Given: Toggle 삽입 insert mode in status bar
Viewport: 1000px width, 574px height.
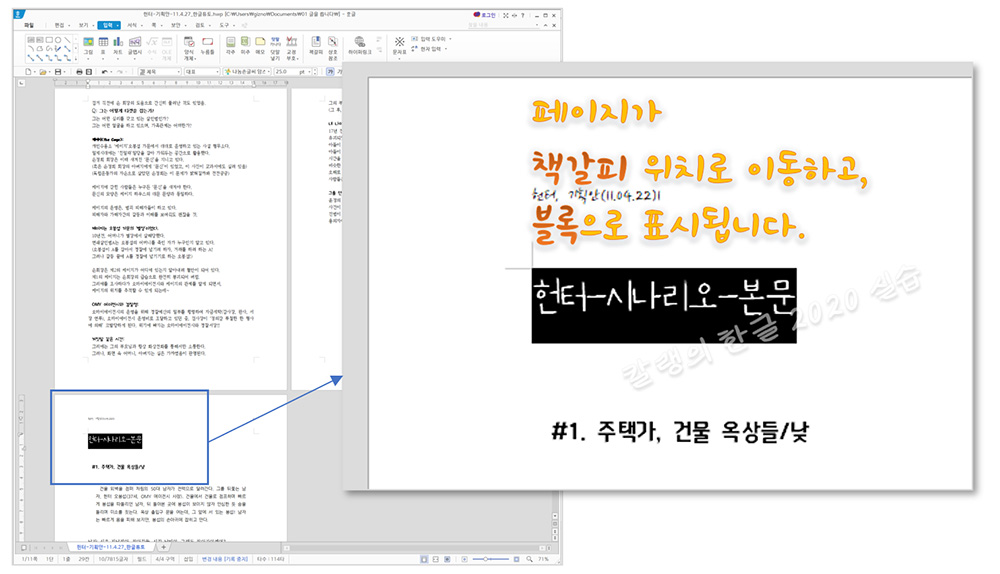Looking at the screenshot, I should click(x=188, y=559).
